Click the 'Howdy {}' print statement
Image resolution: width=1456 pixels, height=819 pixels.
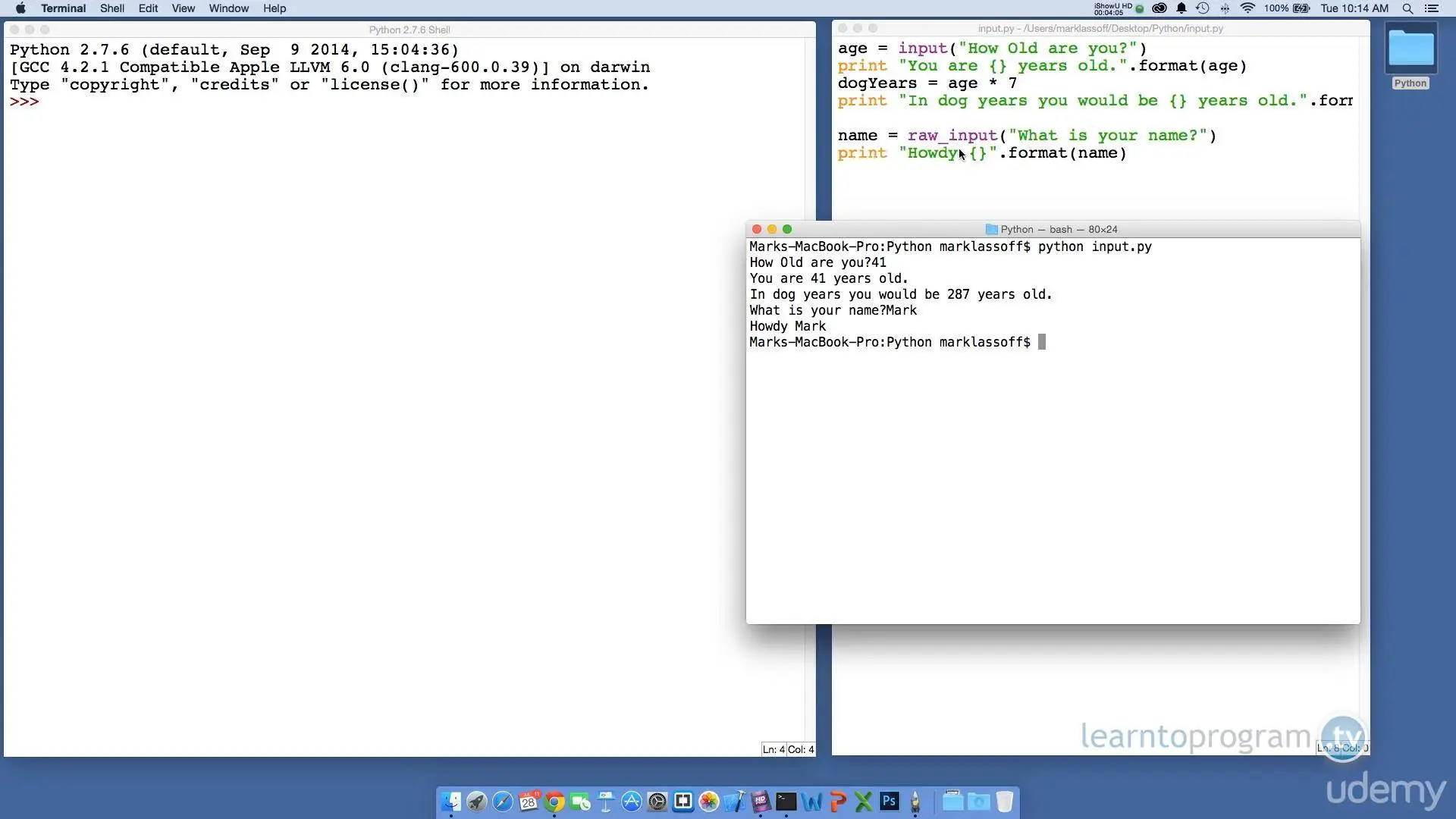pyautogui.click(x=982, y=153)
